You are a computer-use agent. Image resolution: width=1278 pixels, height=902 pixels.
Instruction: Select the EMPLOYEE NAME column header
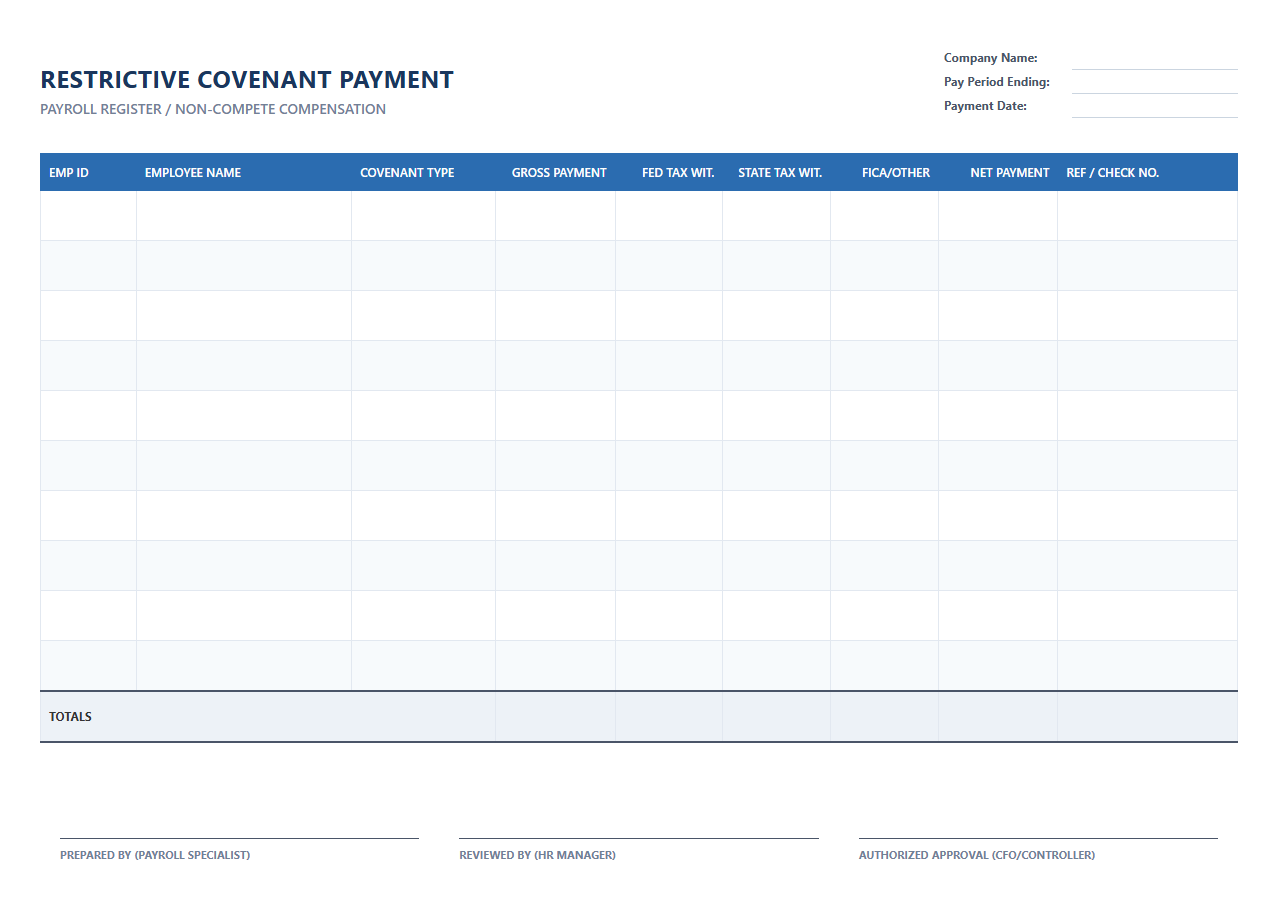click(244, 172)
